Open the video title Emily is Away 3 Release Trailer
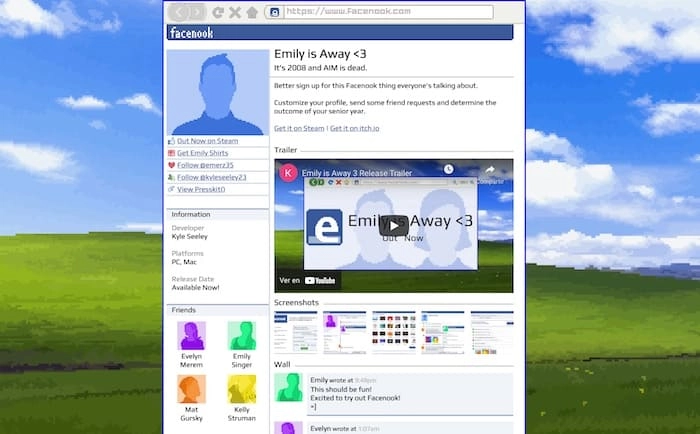 [357, 173]
